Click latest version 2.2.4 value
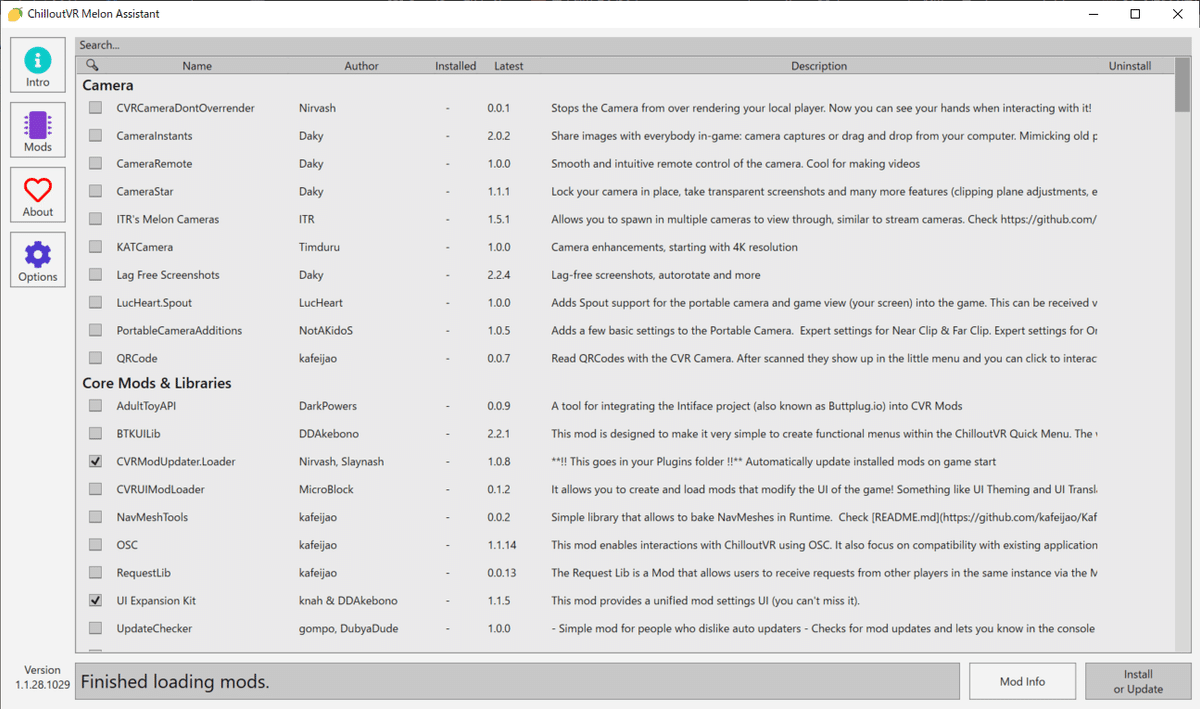 pos(499,274)
